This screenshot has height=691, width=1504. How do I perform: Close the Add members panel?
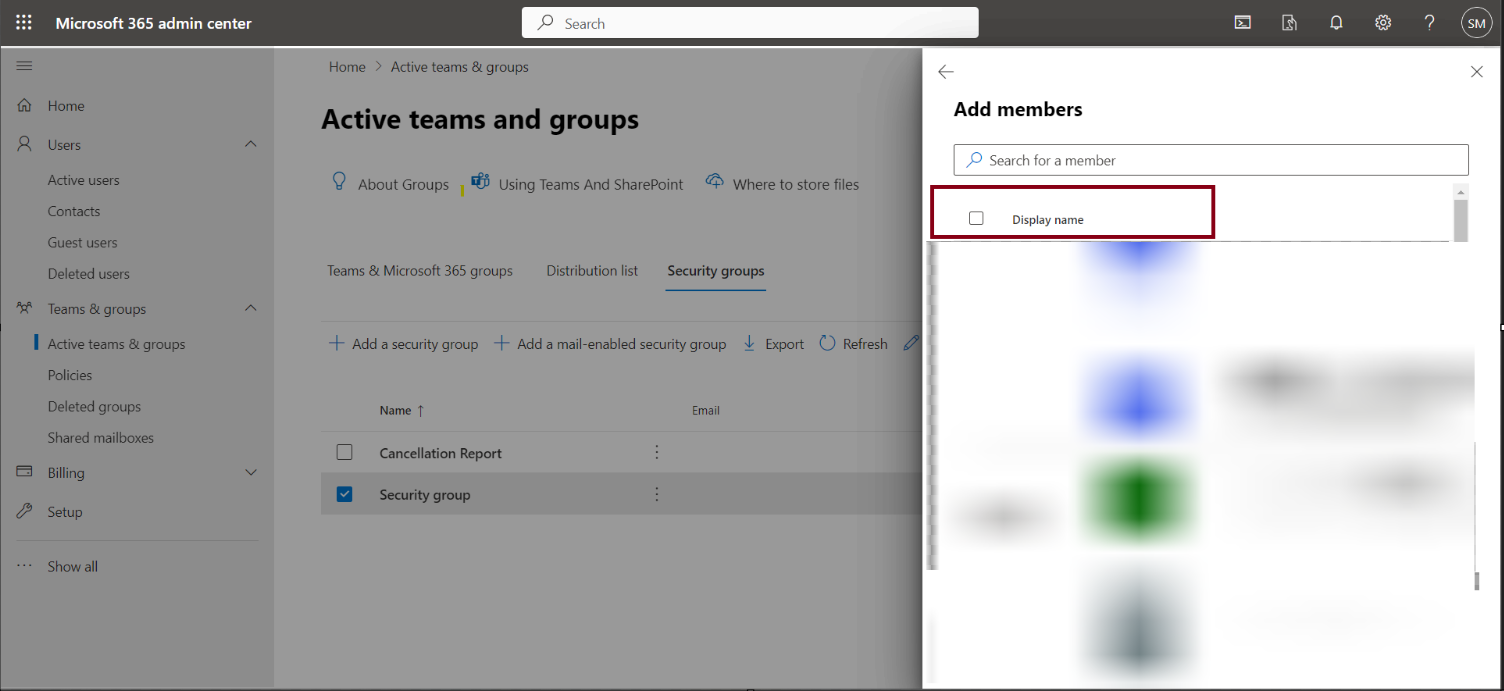click(1477, 72)
